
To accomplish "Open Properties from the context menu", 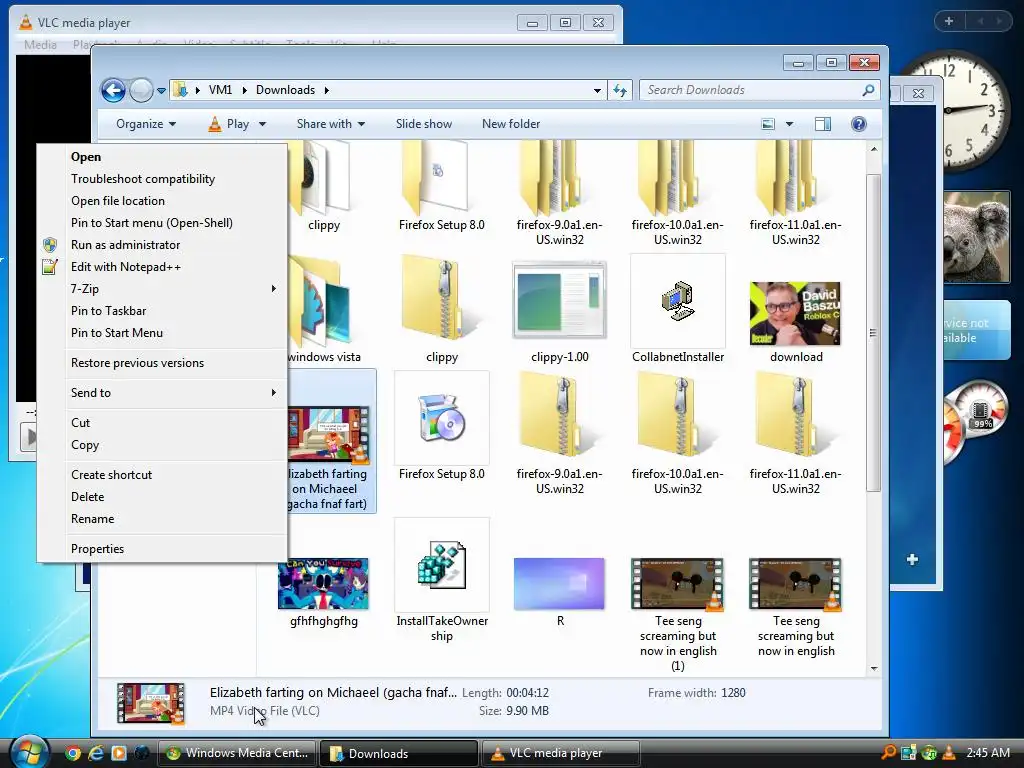I will (162, 549).
